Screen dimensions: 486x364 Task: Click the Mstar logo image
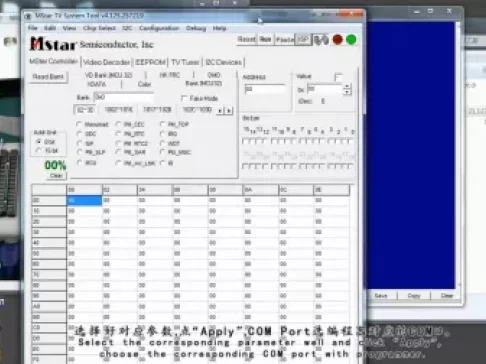(x=53, y=44)
